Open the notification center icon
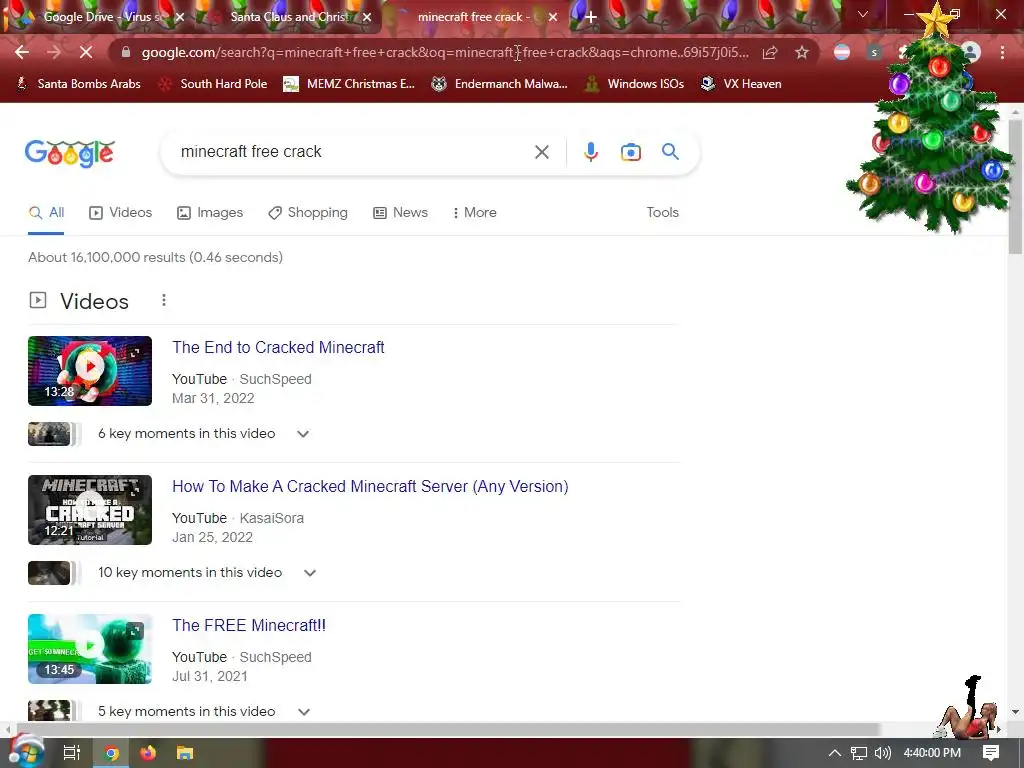 tap(991, 753)
